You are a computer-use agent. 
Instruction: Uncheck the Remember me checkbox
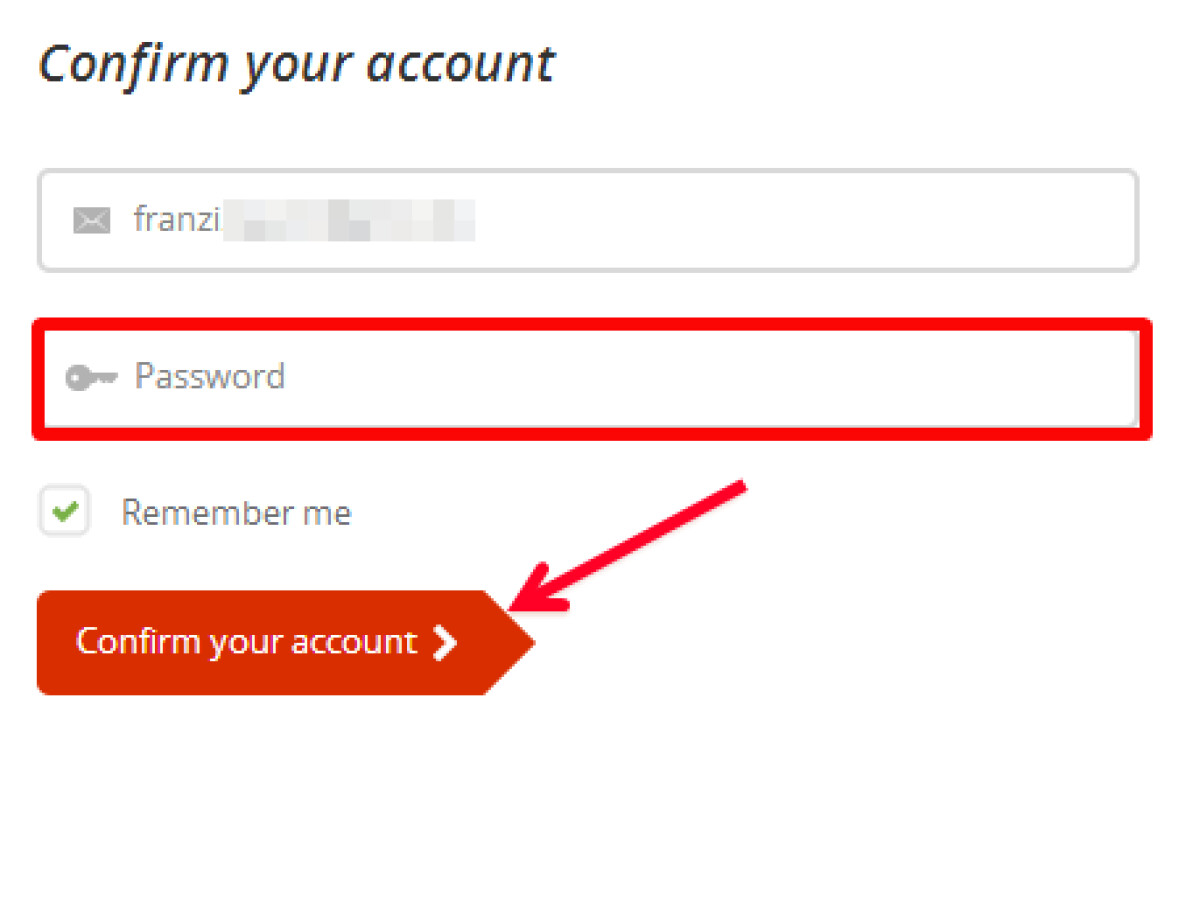pyautogui.click(x=65, y=512)
